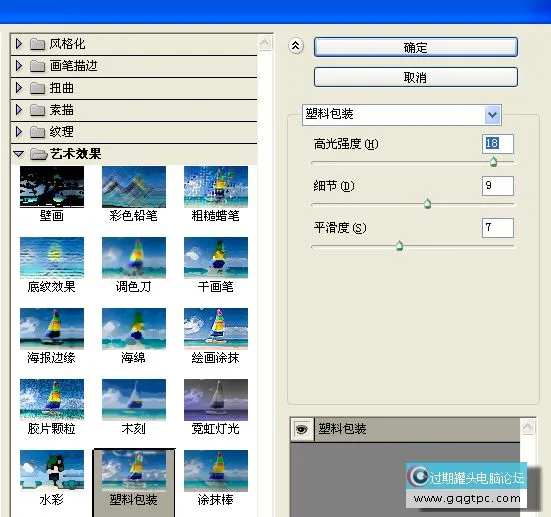Screen dimensions: 551x517
Task: Expand the 纹理 category triangle
Action: (x=19, y=132)
